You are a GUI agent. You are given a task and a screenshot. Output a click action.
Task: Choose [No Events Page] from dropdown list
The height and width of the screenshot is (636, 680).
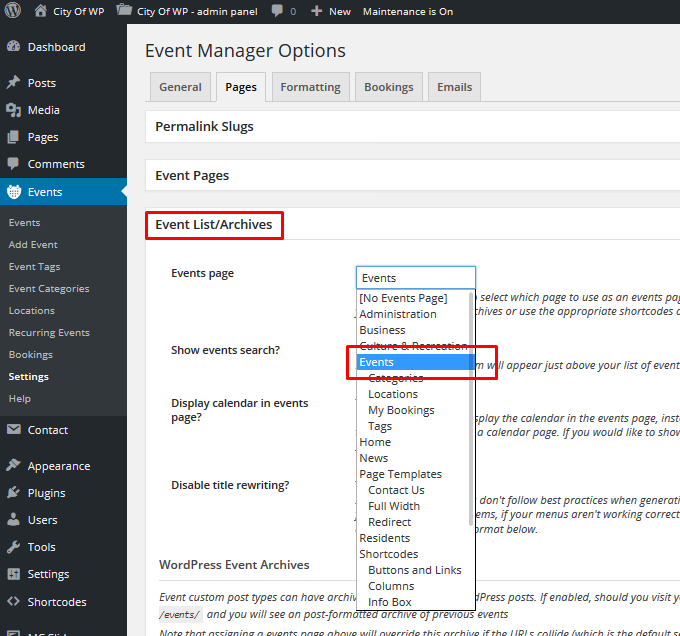pyautogui.click(x=403, y=298)
